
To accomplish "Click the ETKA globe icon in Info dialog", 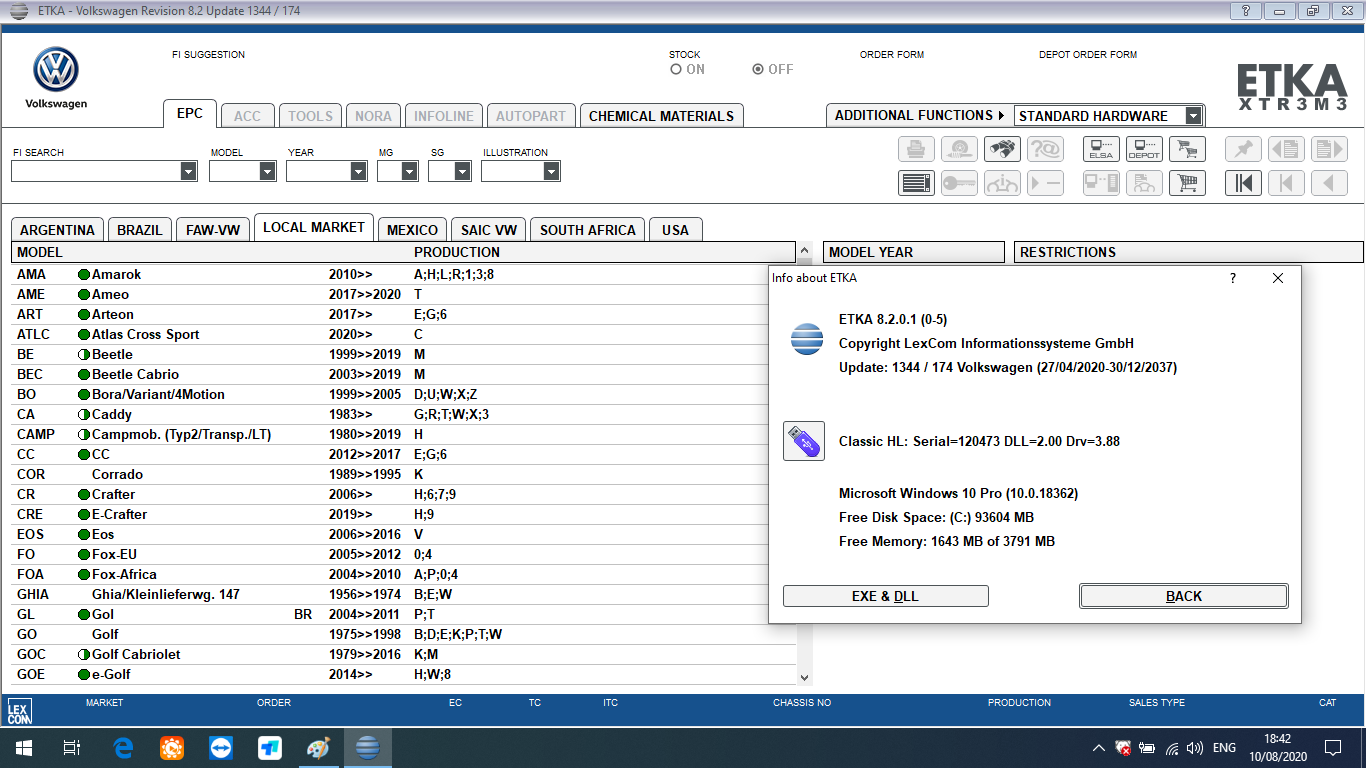I will tap(806, 339).
